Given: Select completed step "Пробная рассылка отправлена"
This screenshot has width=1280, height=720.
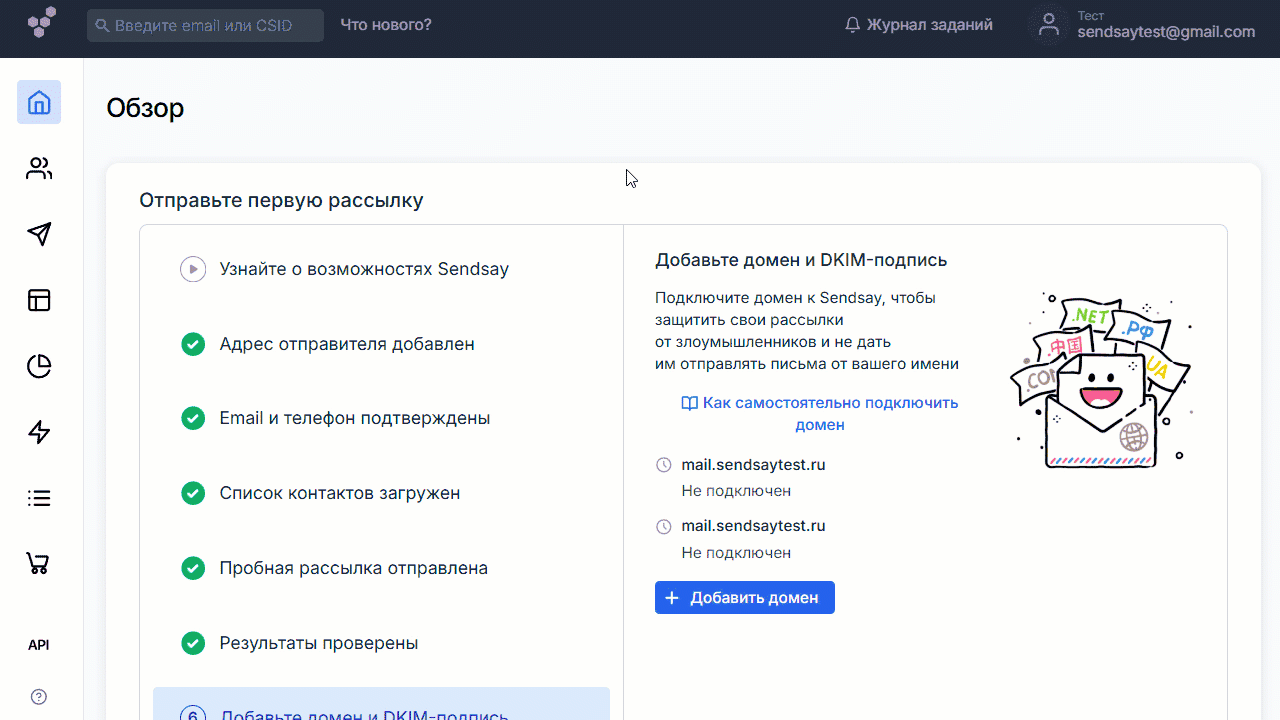Looking at the screenshot, I should click(x=354, y=568).
